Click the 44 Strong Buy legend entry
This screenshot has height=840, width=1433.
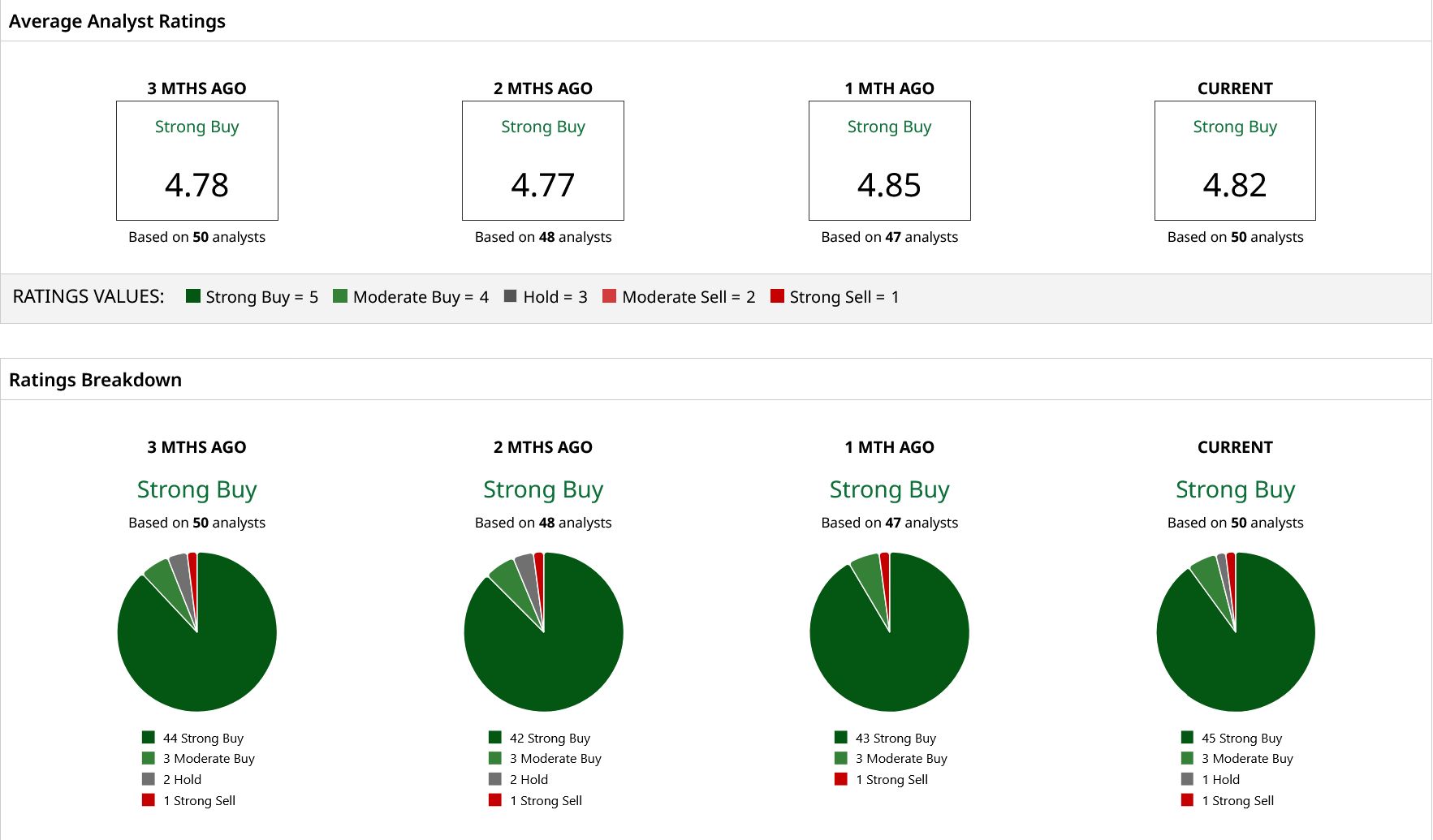[x=193, y=738]
